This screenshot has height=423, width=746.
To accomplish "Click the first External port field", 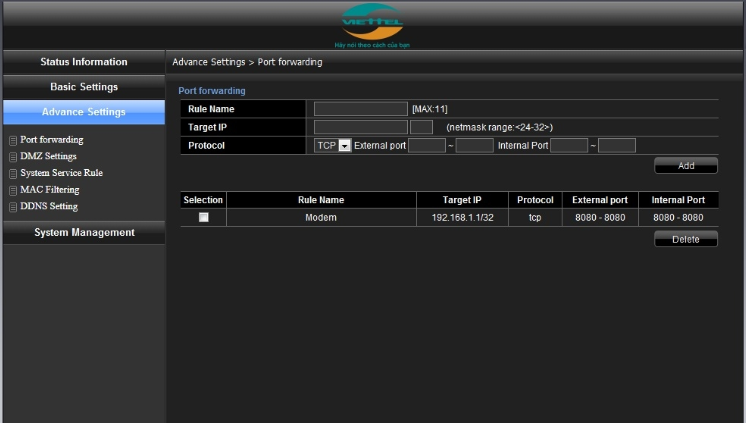I will click(426, 146).
